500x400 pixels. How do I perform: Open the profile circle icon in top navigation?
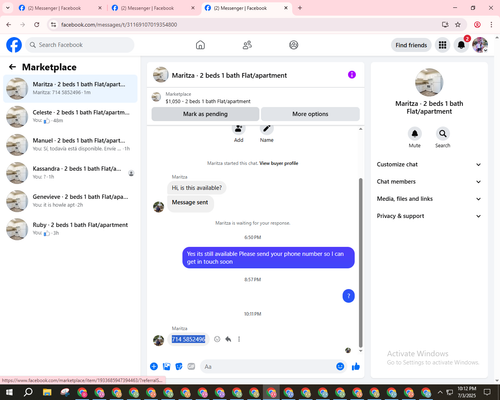tap(294, 45)
